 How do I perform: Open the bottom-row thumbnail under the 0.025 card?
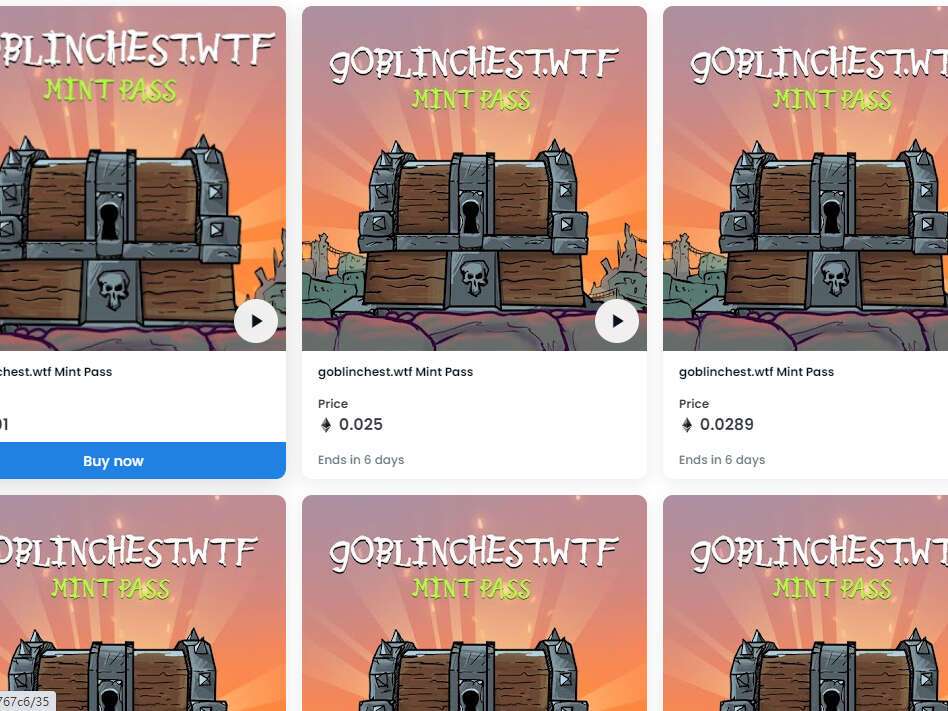coord(475,603)
